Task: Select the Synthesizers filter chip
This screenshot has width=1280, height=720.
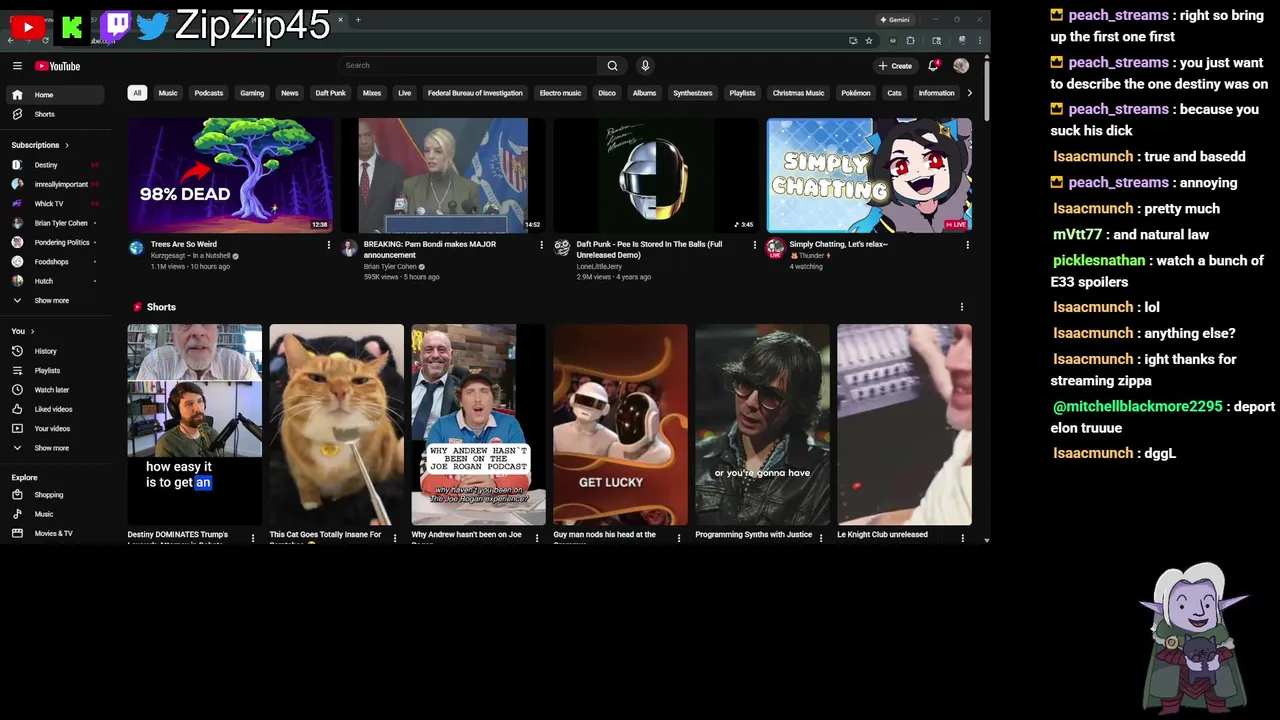Action: pos(692,93)
